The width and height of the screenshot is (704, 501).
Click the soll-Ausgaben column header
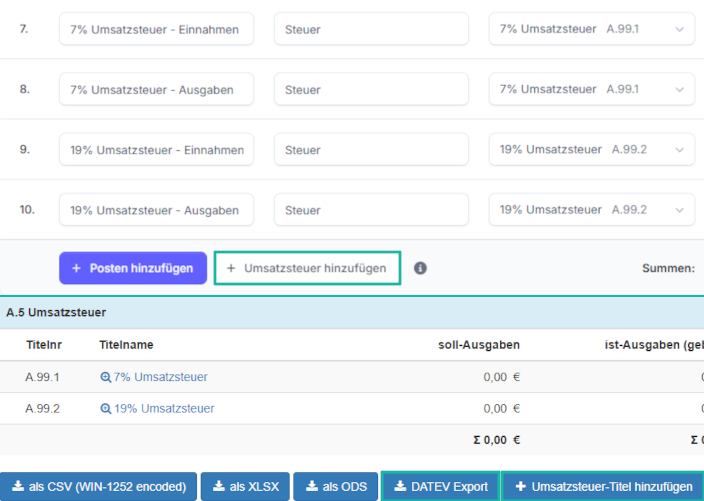click(479, 345)
